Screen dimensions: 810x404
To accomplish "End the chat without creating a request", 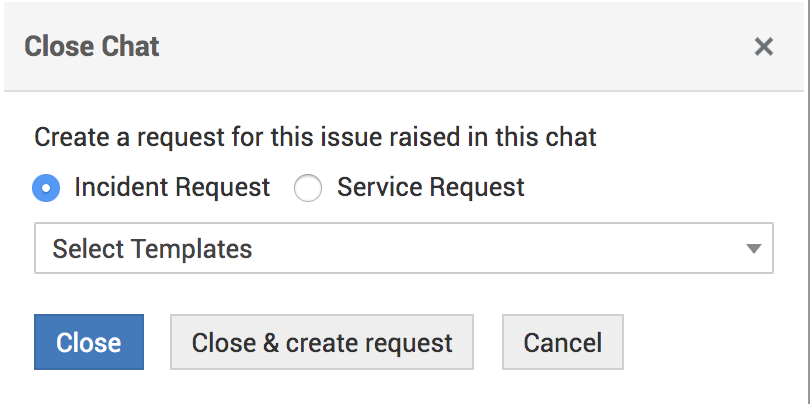I will coord(89,343).
